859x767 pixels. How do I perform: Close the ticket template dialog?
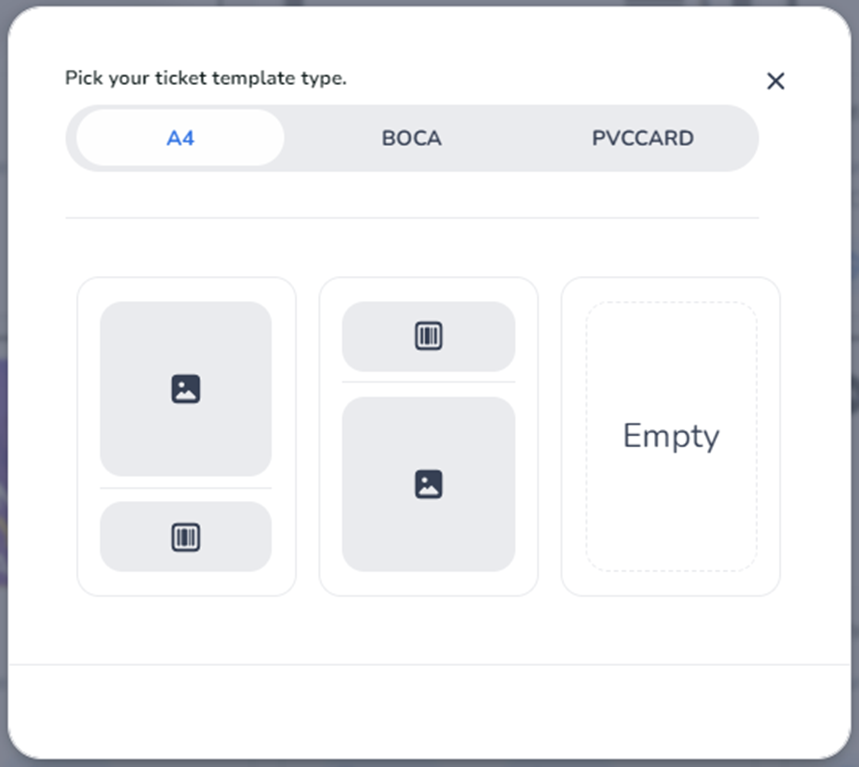(x=775, y=82)
